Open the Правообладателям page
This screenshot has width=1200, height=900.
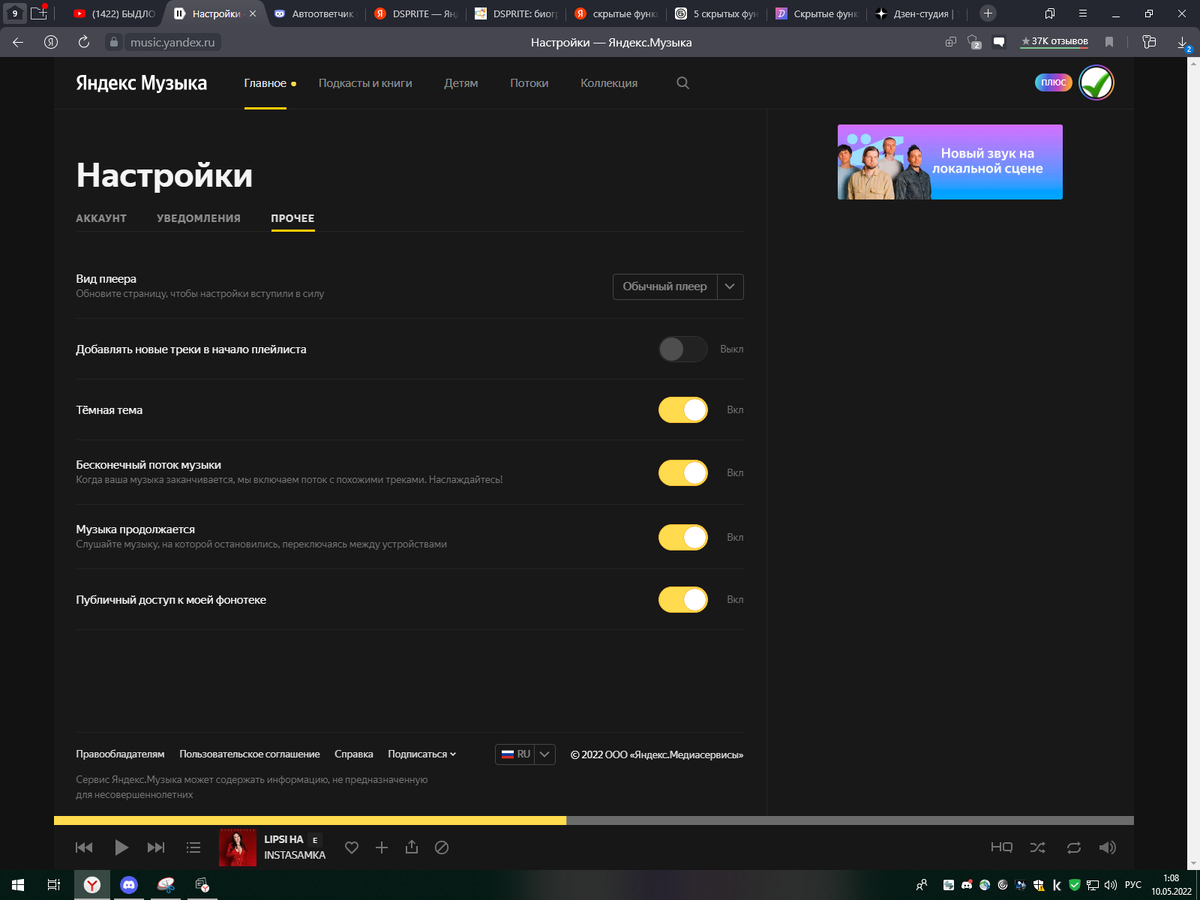pyautogui.click(x=120, y=754)
